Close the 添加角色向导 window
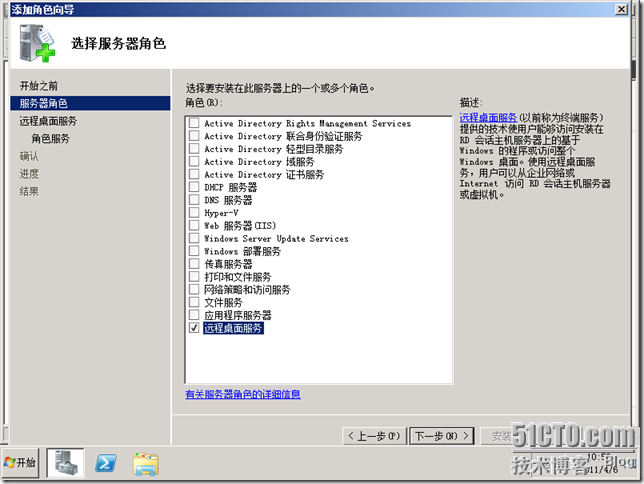The height and width of the screenshot is (484, 644). [x=622, y=9]
